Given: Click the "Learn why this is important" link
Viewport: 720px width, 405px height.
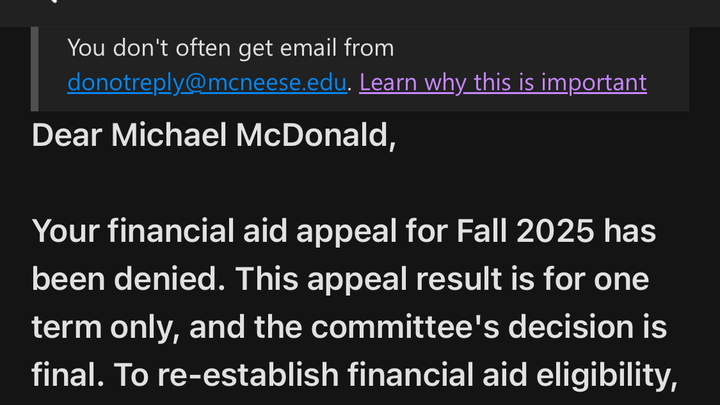Looking at the screenshot, I should pyautogui.click(x=503, y=82).
